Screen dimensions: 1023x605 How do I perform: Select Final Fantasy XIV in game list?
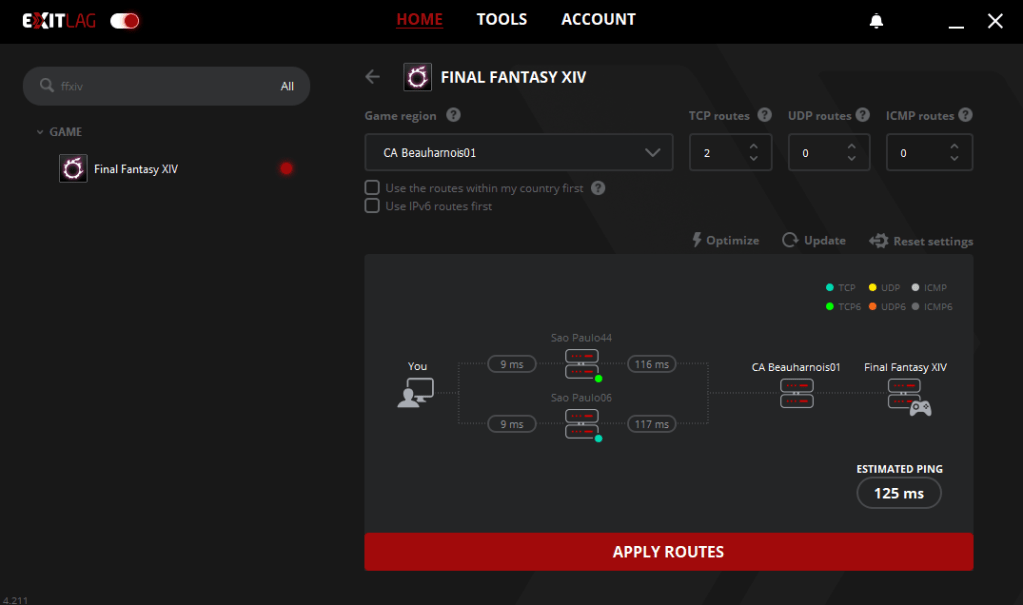pyautogui.click(x=136, y=169)
